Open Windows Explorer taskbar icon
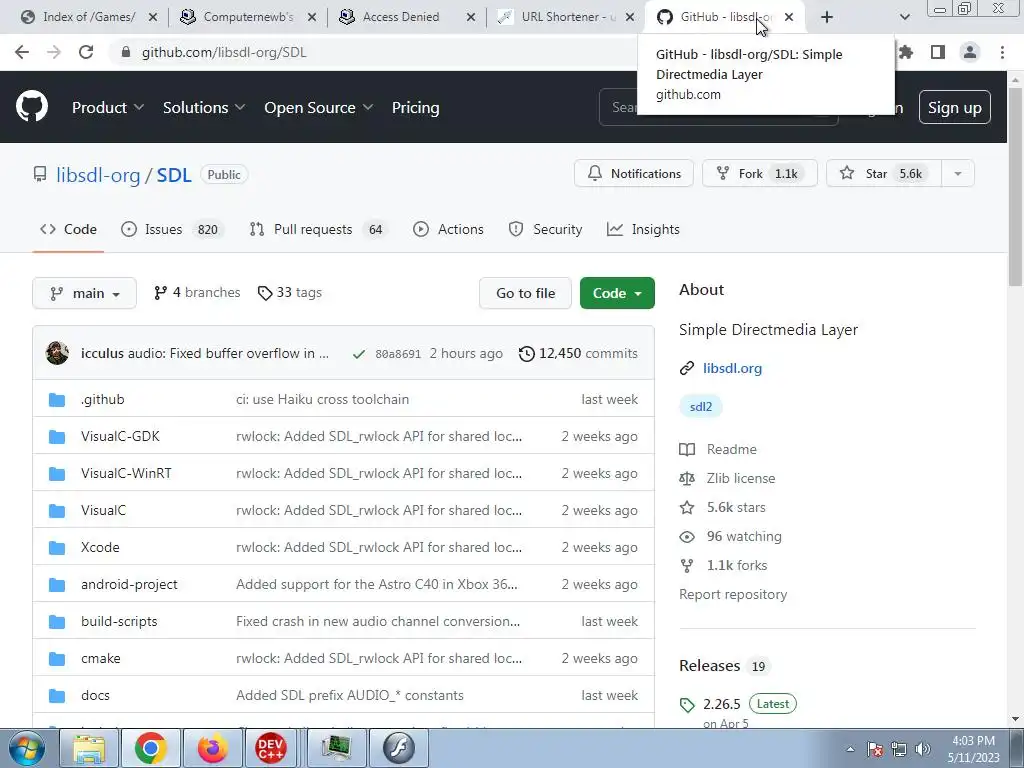This screenshot has height=768, width=1024. [x=89, y=748]
